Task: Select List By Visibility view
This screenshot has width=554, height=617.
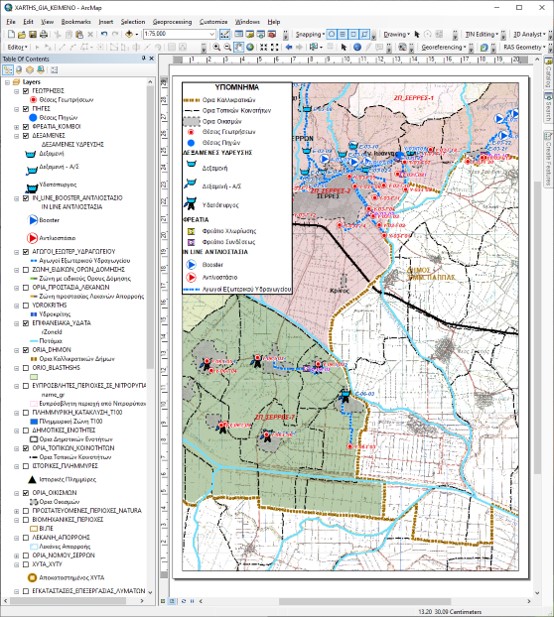Action: pos(30,70)
